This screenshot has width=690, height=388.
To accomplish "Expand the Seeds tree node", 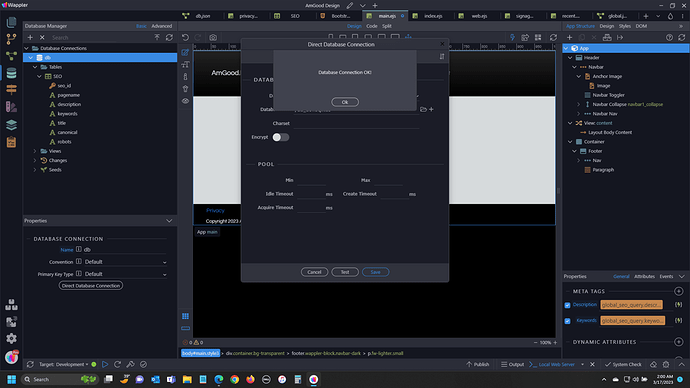I will [35, 169].
